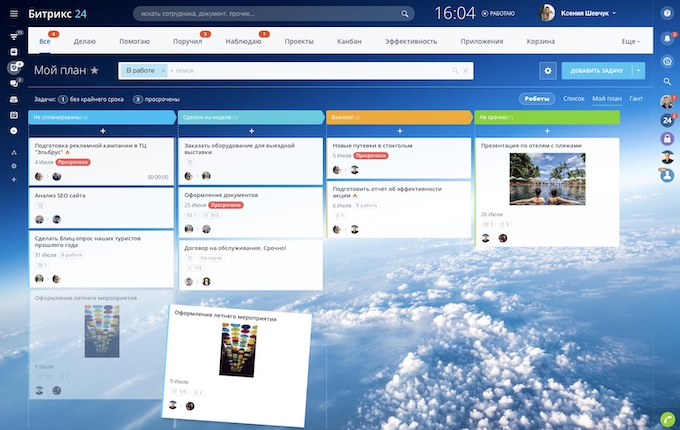Toggle the Просрочены counter filter
This screenshot has height=430, width=680.
pos(155,100)
